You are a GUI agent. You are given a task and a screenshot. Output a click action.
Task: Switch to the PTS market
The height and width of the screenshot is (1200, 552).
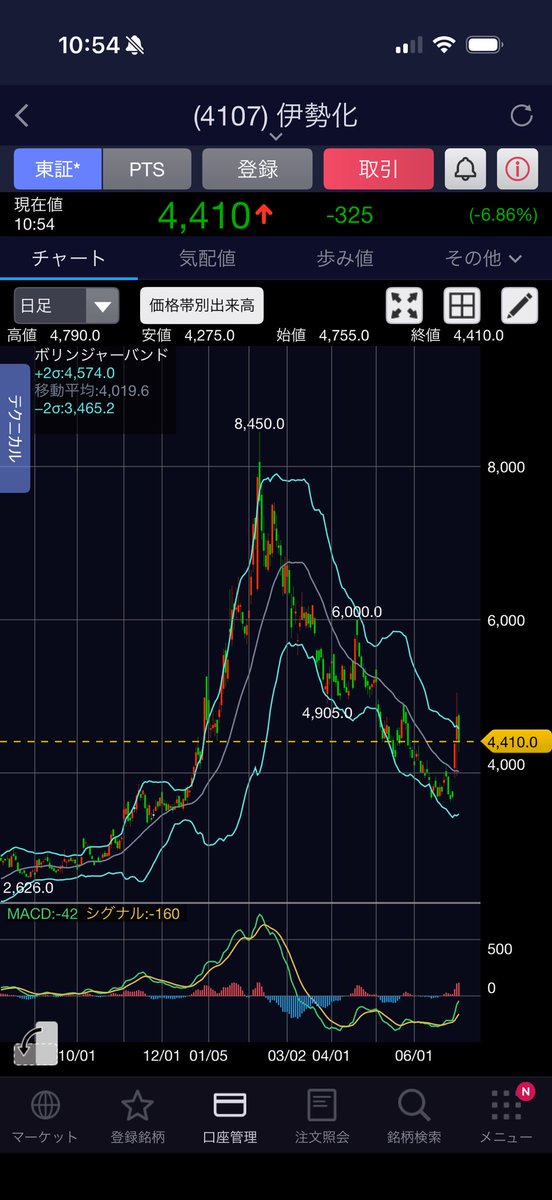147,169
